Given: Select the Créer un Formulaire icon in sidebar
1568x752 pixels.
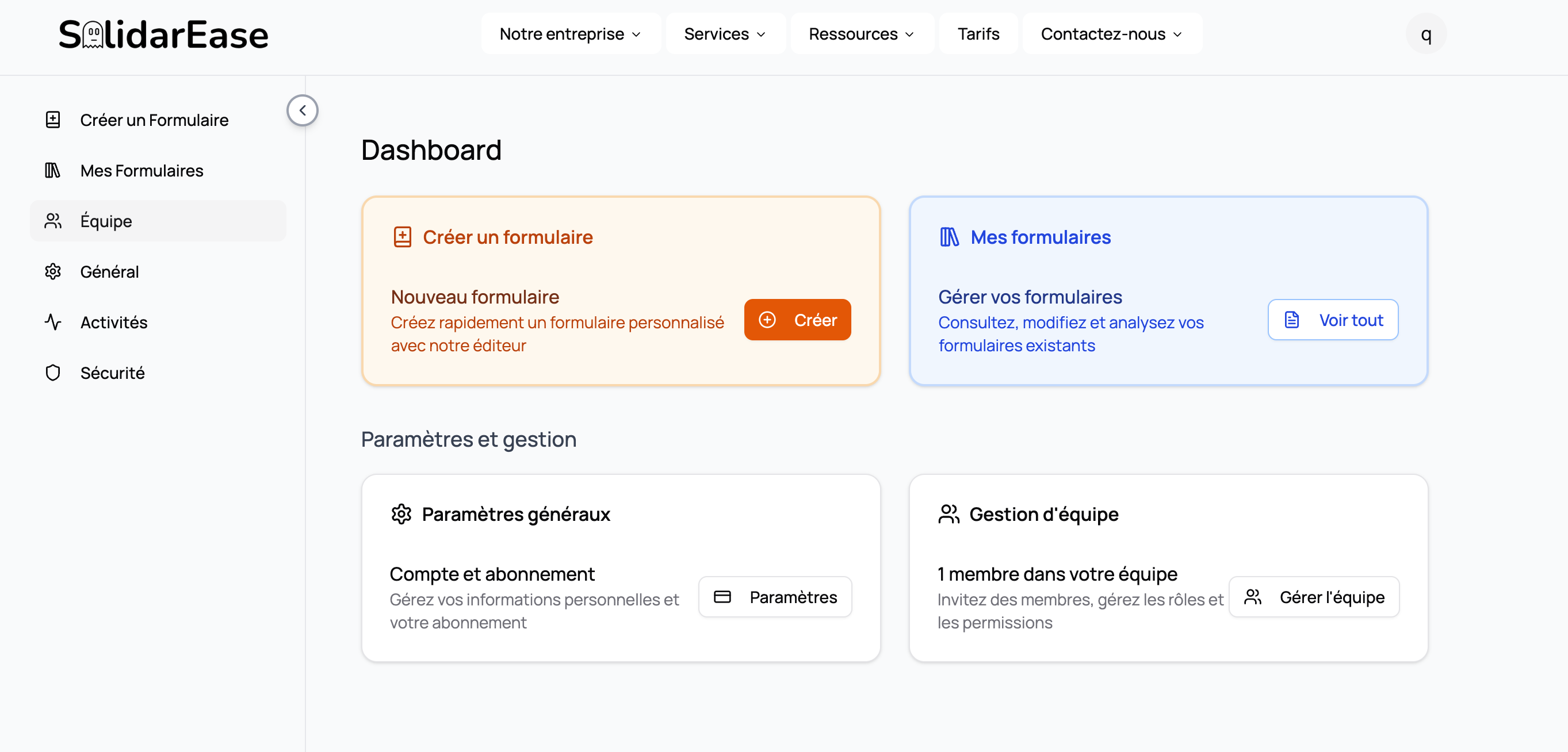Looking at the screenshot, I should pyautogui.click(x=53, y=120).
